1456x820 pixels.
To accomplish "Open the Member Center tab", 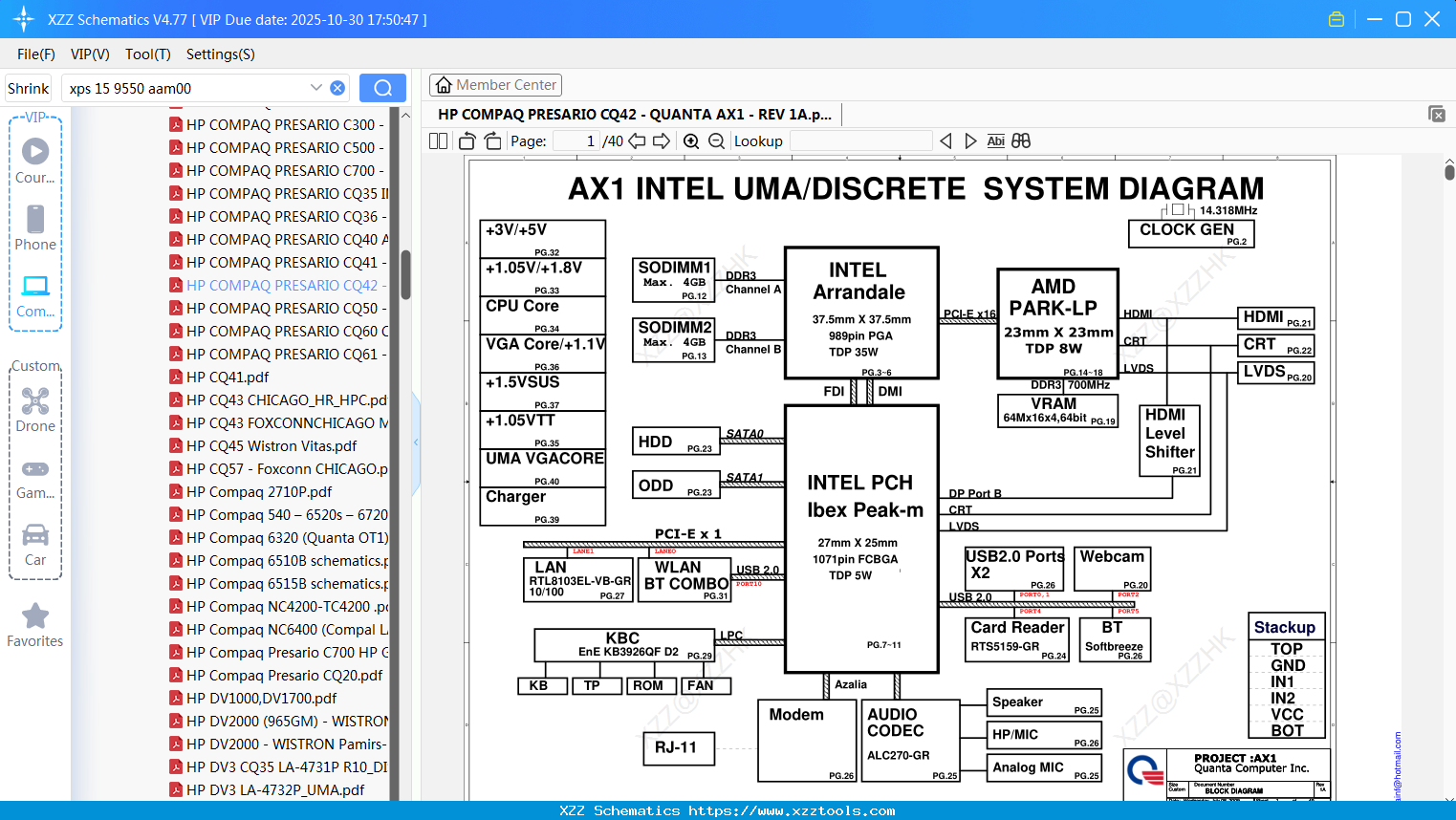I will 495,85.
